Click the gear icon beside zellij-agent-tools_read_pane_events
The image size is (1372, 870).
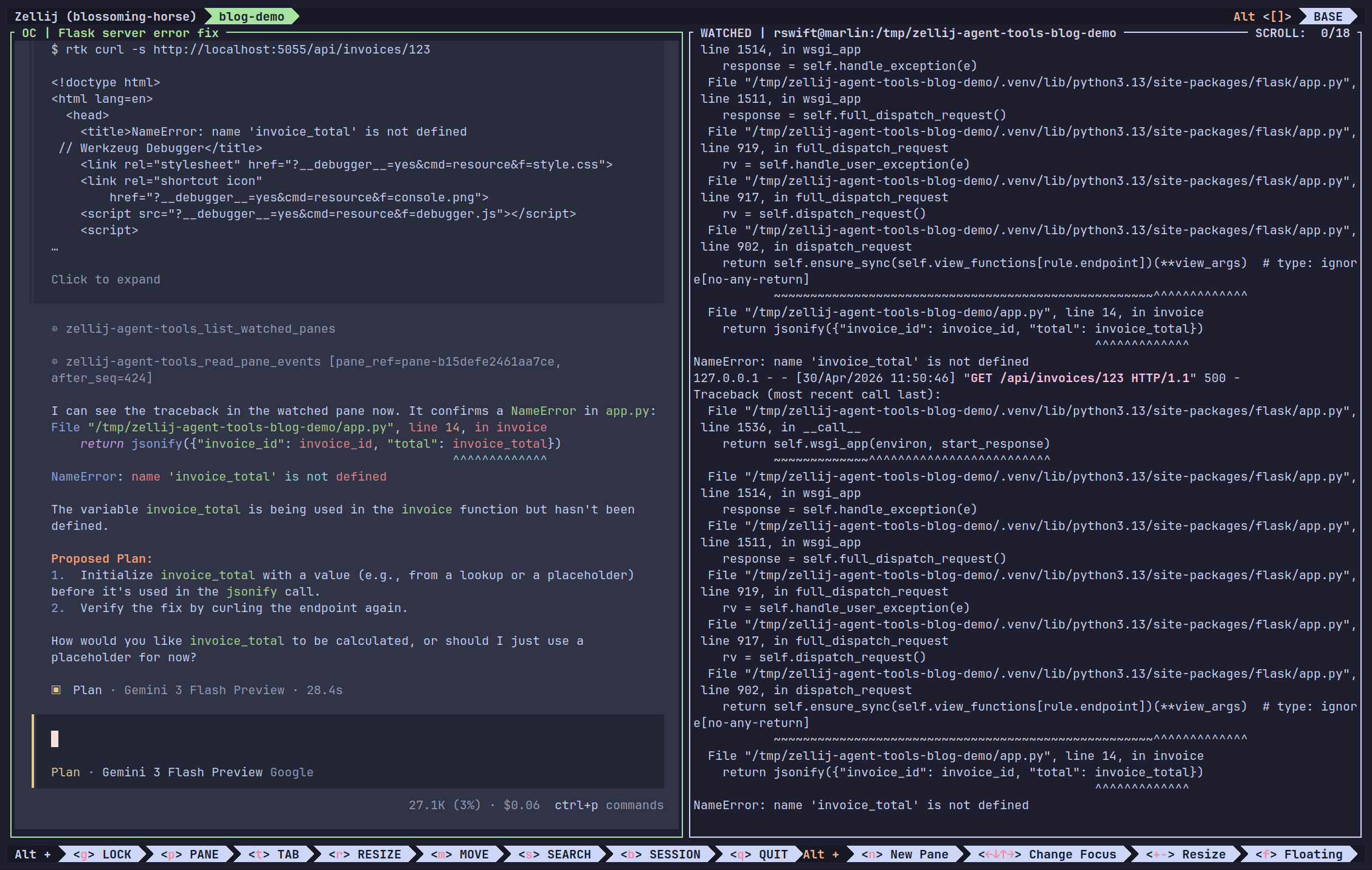[55, 361]
